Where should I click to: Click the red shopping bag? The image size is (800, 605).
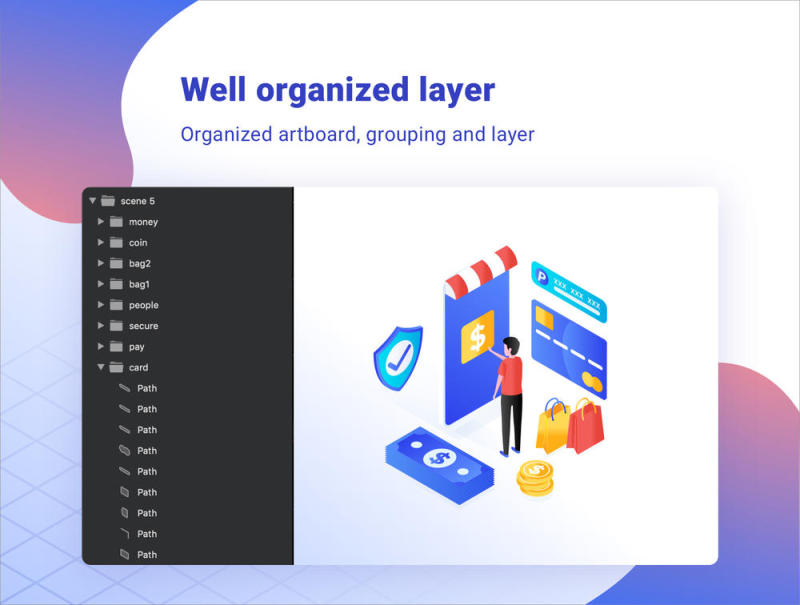pyautogui.click(x=587, y=427)
